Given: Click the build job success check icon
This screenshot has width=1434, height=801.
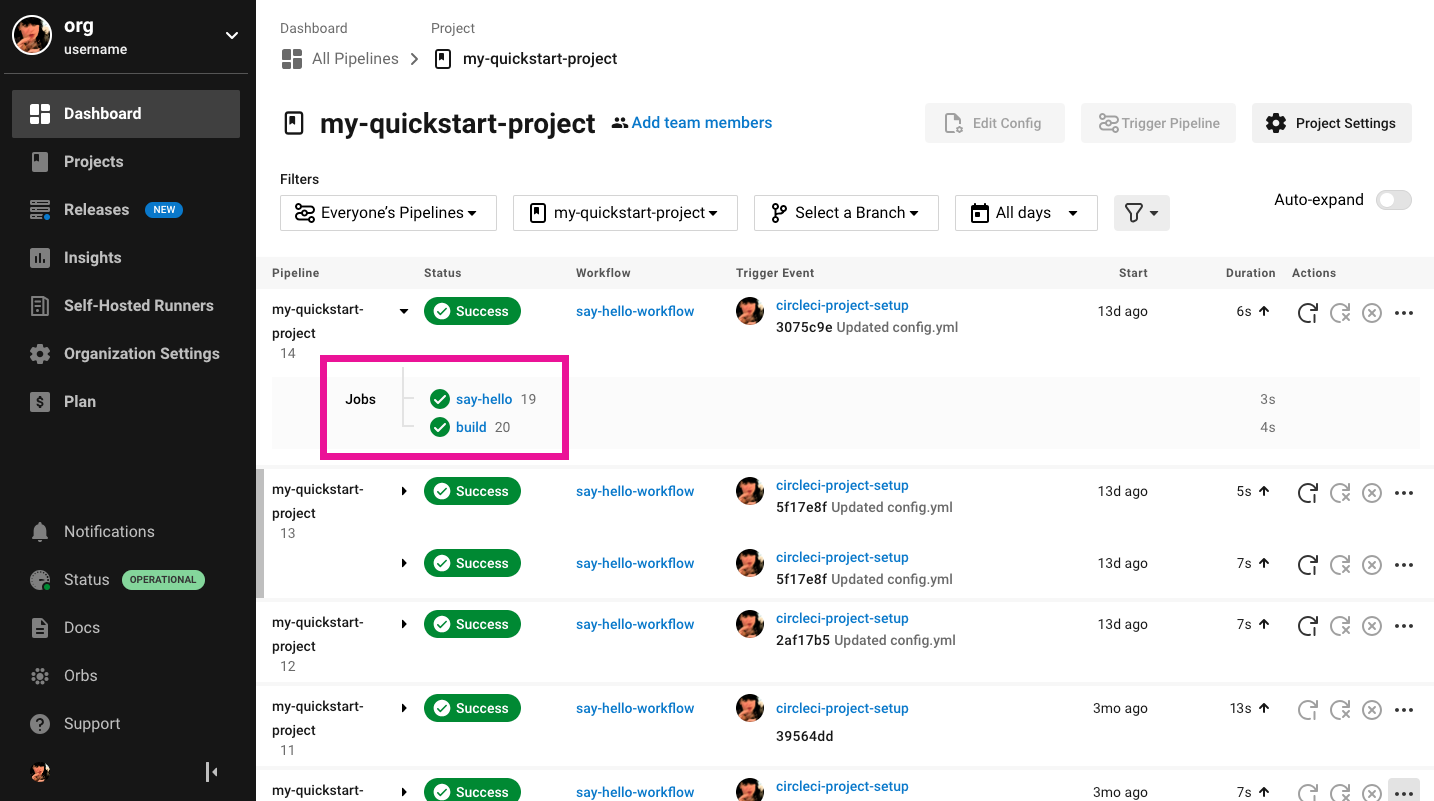Looking at the screenshot, I should [440, 427].
